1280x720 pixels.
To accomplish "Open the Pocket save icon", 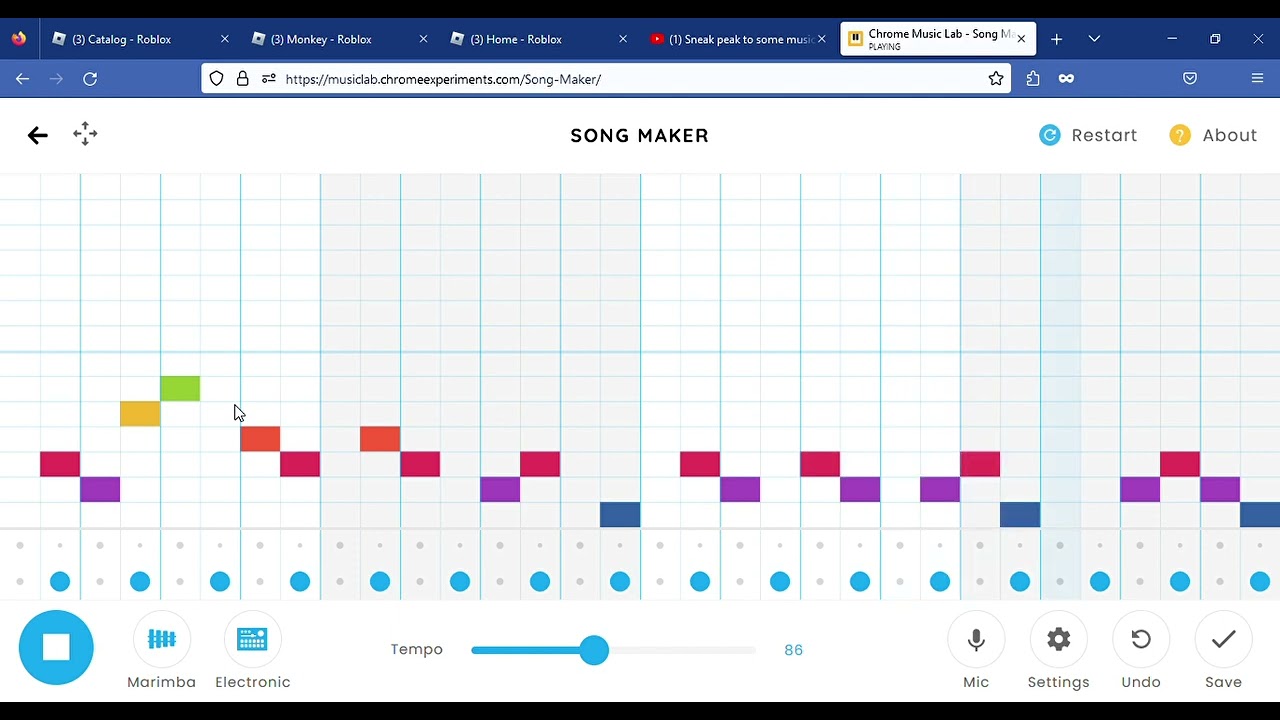I will [1190, 79].
